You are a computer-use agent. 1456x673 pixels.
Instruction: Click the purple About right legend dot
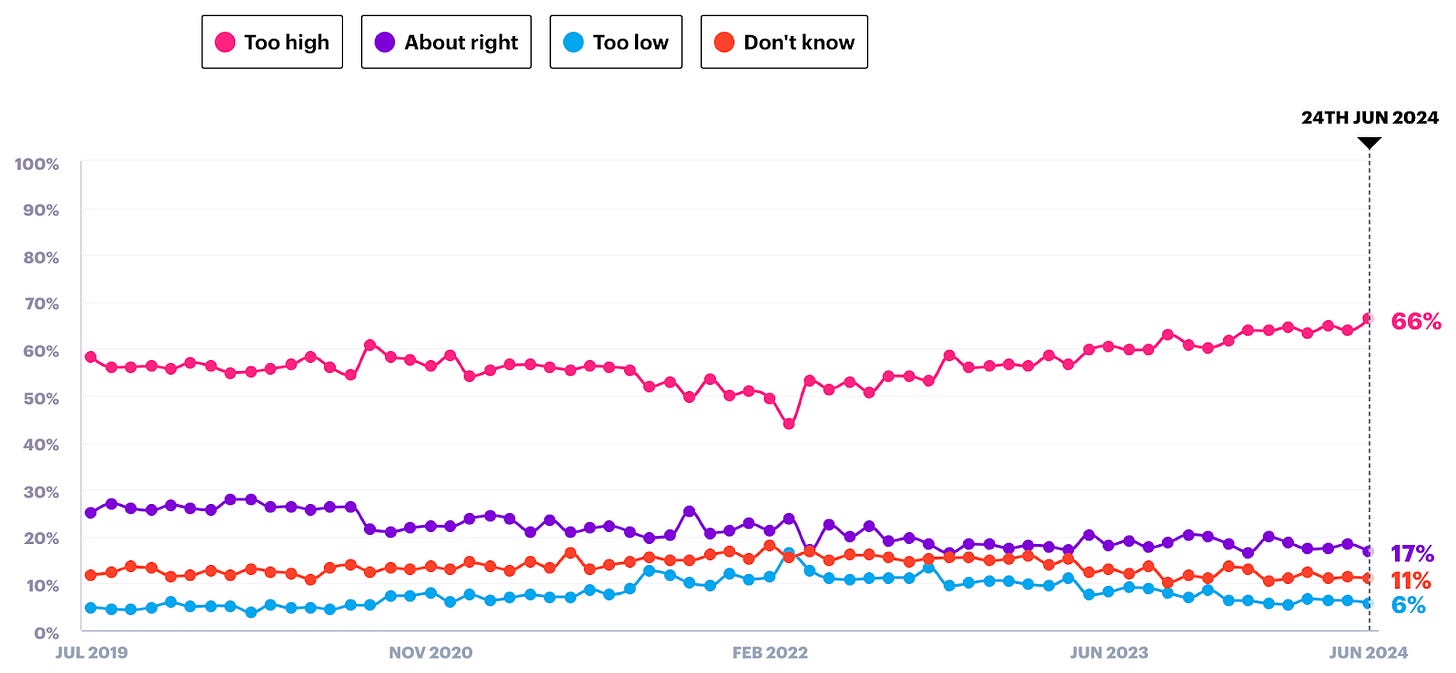point(385,42)
